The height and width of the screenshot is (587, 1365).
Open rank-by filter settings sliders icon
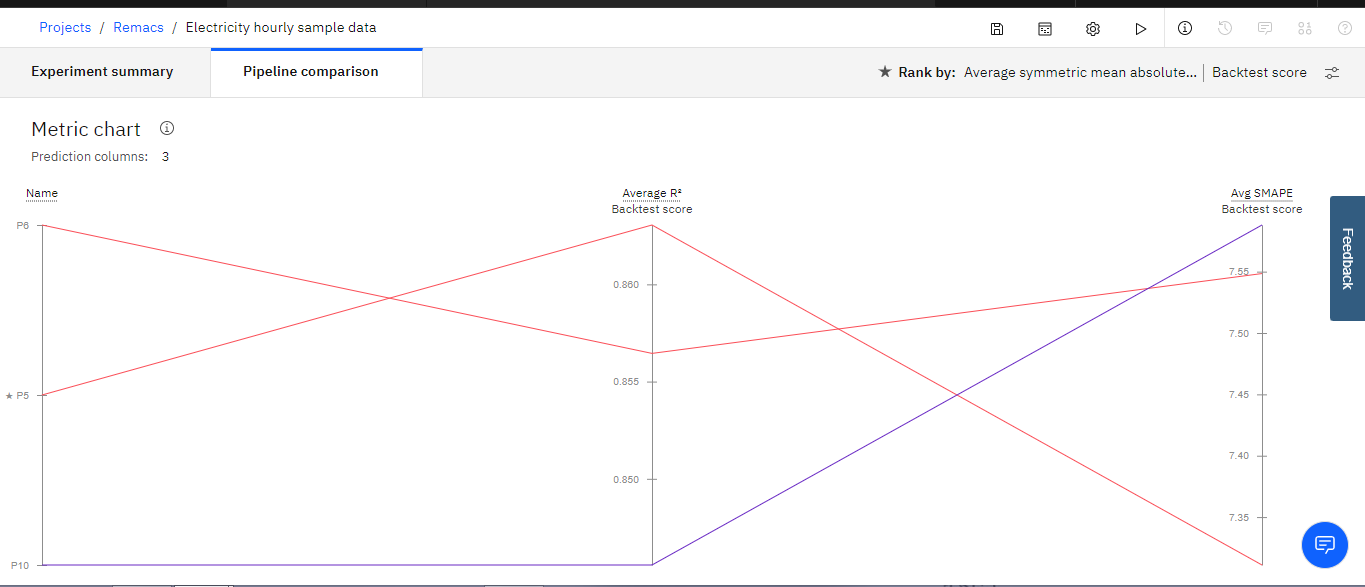(1332, 72)
